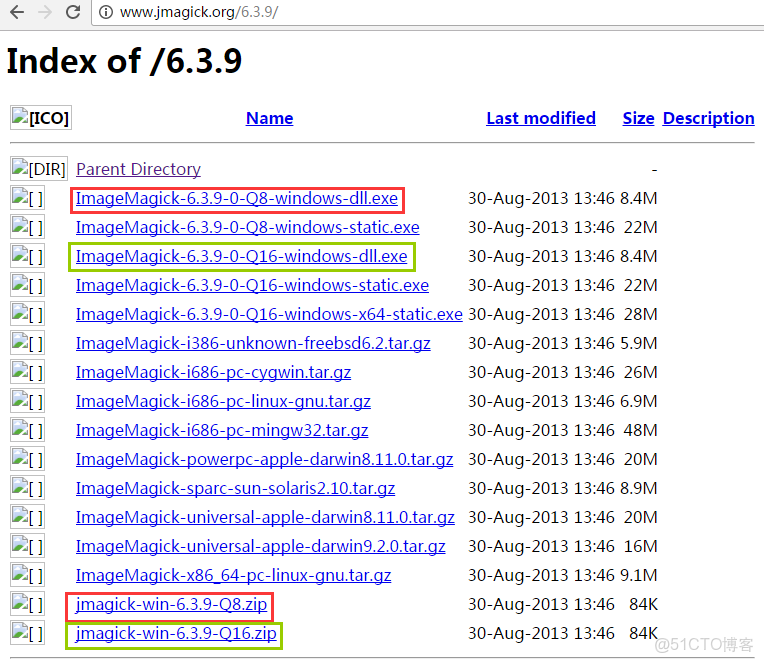Click the 6.9M size of the i686-pc-linux-gnu row
764x663 pixels.
[x=639, y=401]
